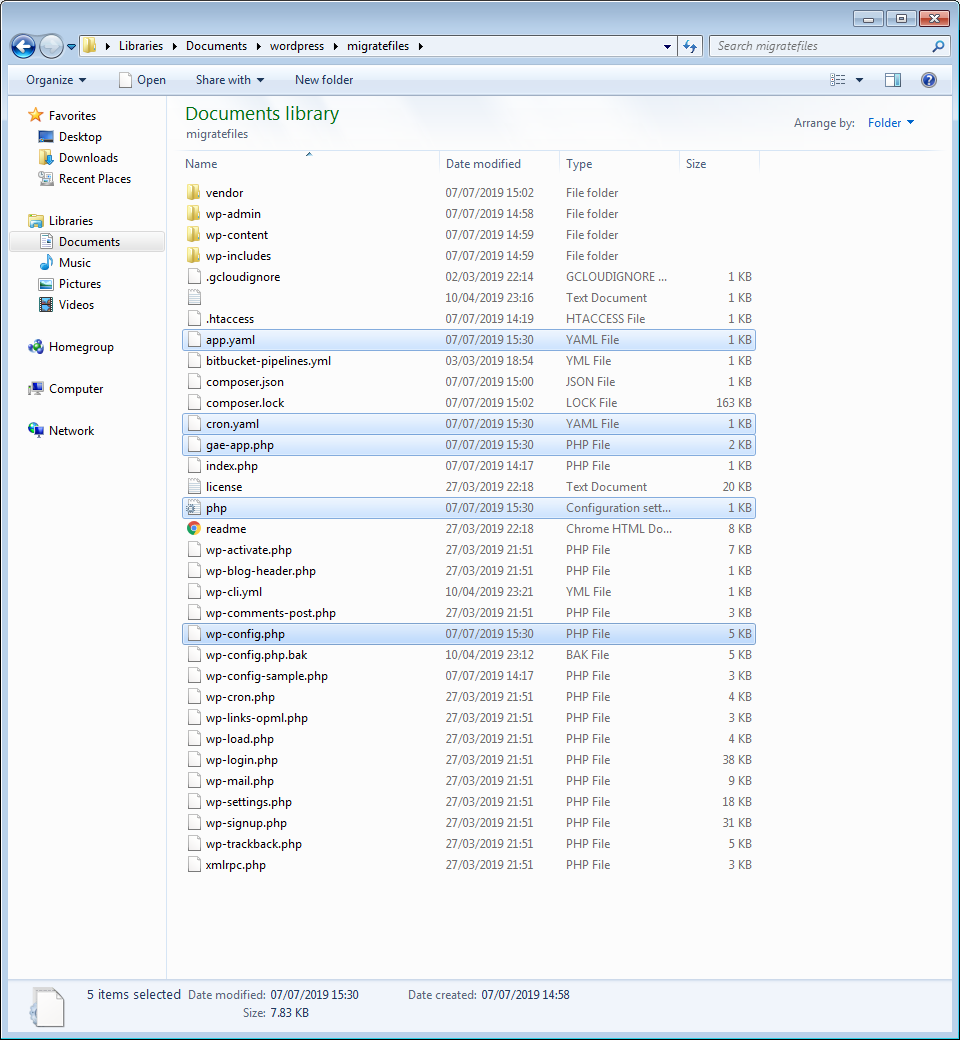
Task: Click Documents in the address breadcrumb
Action: point(216,46)
